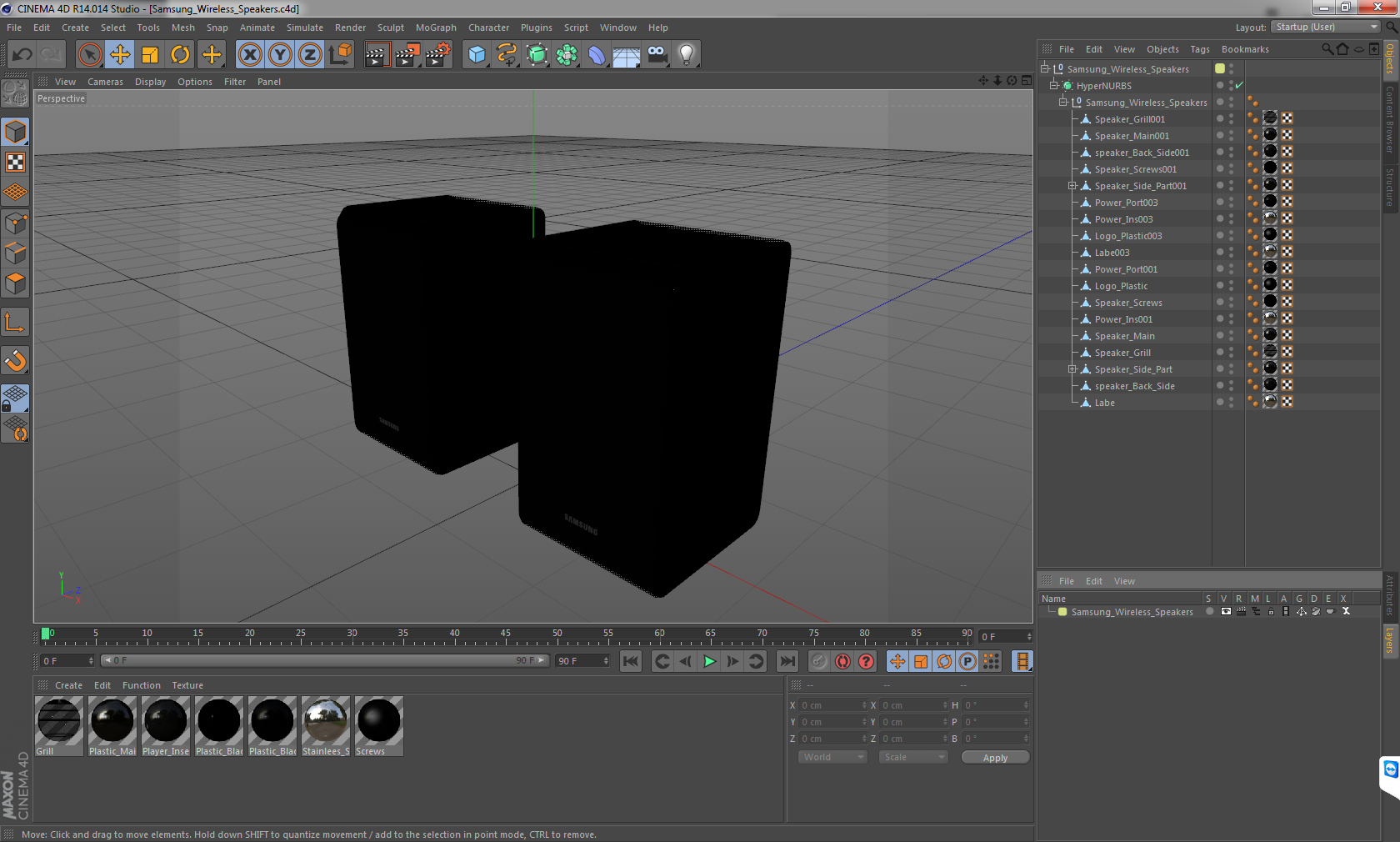This screenshot has height=842, width=1400.
Task: Open Edit Render Settings
Action: (438, 55)
